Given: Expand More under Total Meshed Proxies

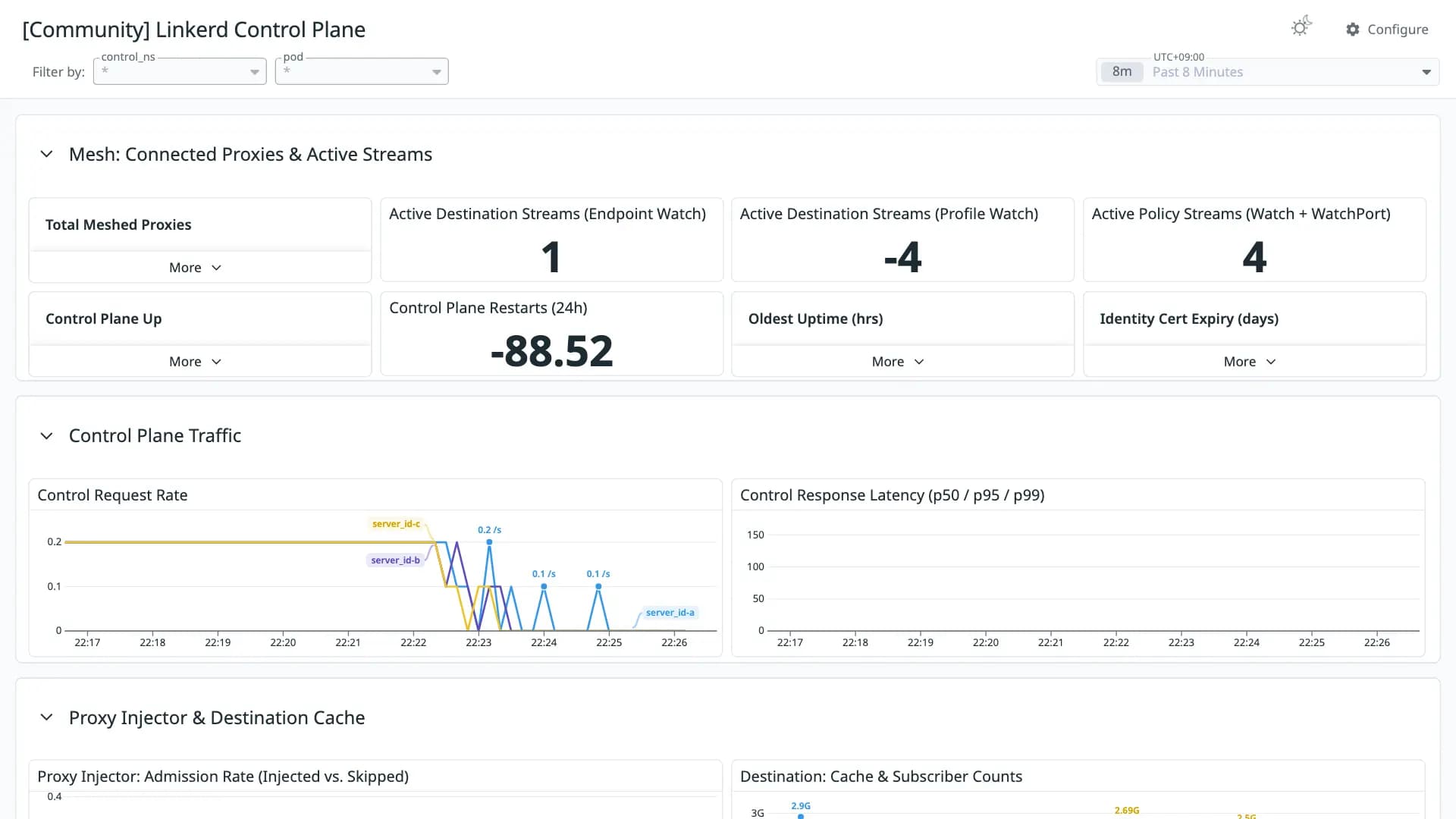Looking at the screenshot, I should (x=195, y=268).
